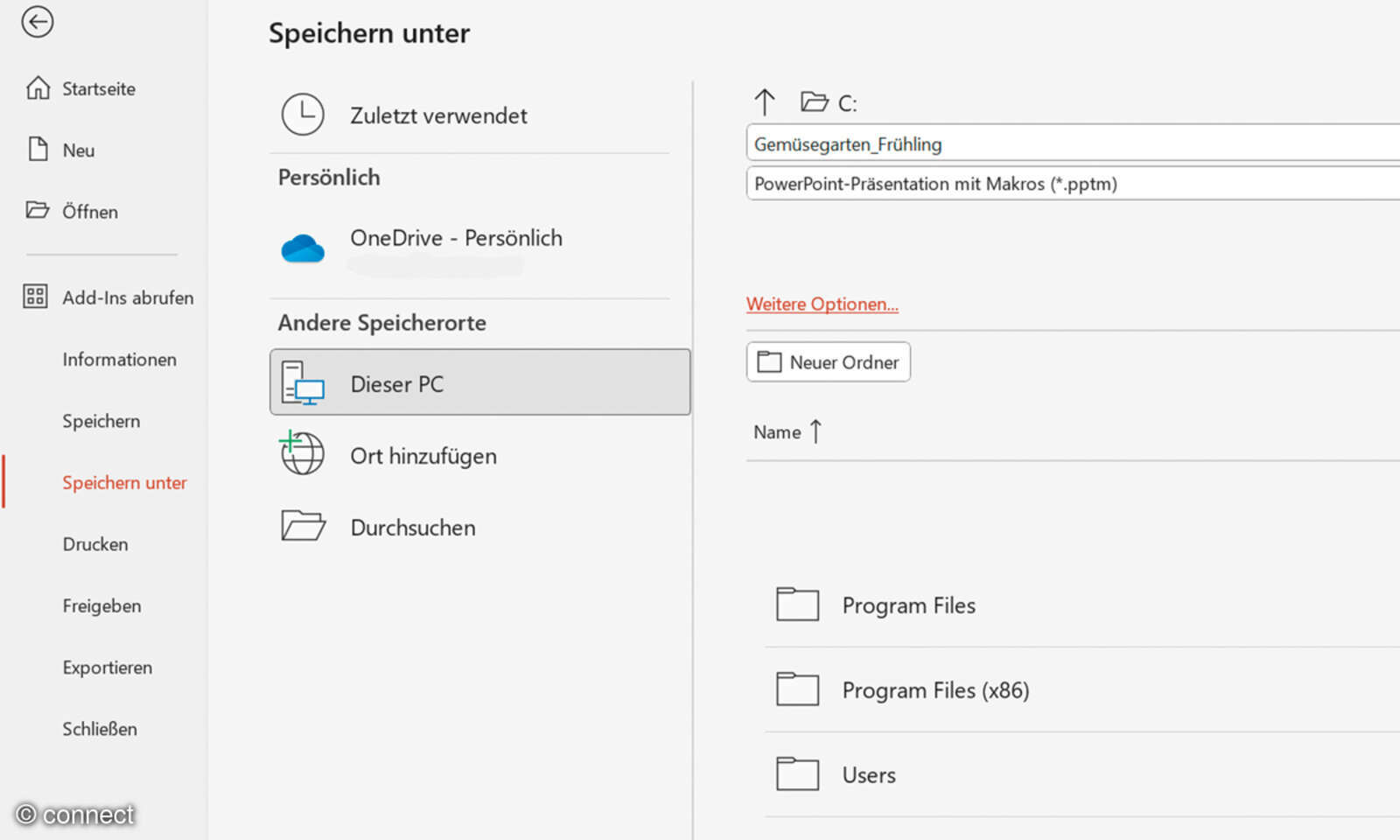
Task: Click the Weitere Optionen link
Action: pyautogui.click(x=821, y=304)
